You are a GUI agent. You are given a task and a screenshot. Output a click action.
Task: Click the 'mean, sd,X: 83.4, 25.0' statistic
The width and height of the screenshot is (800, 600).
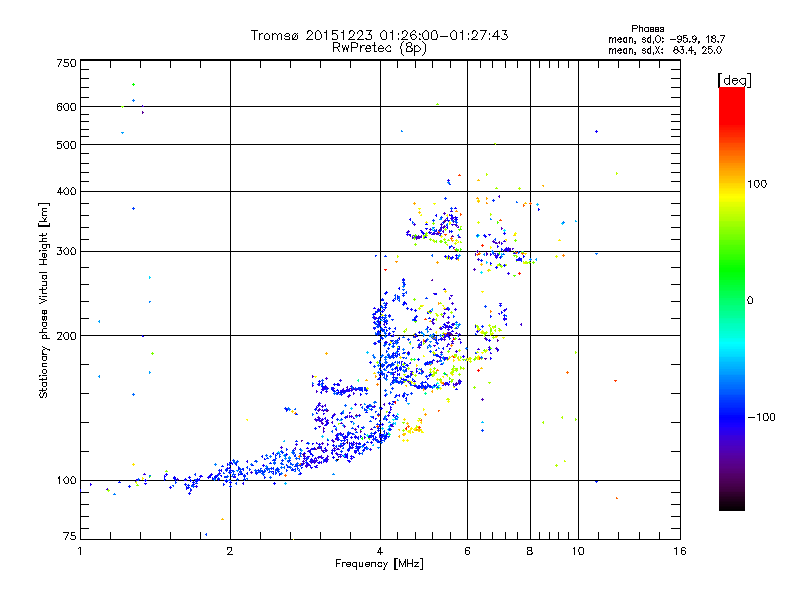(665, 50)
